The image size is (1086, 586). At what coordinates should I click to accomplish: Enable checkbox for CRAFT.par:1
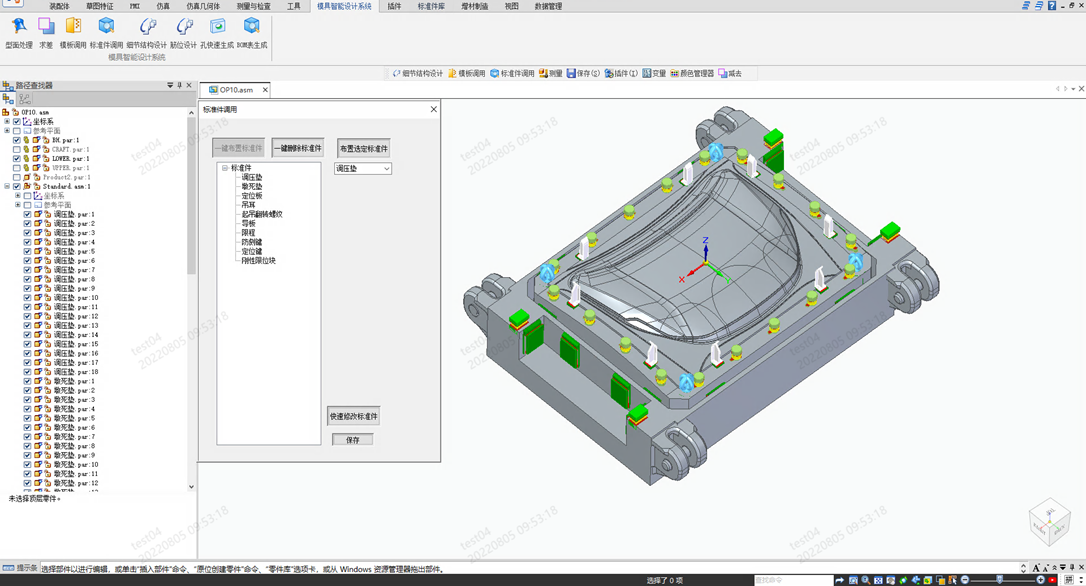tap(17, 149)
